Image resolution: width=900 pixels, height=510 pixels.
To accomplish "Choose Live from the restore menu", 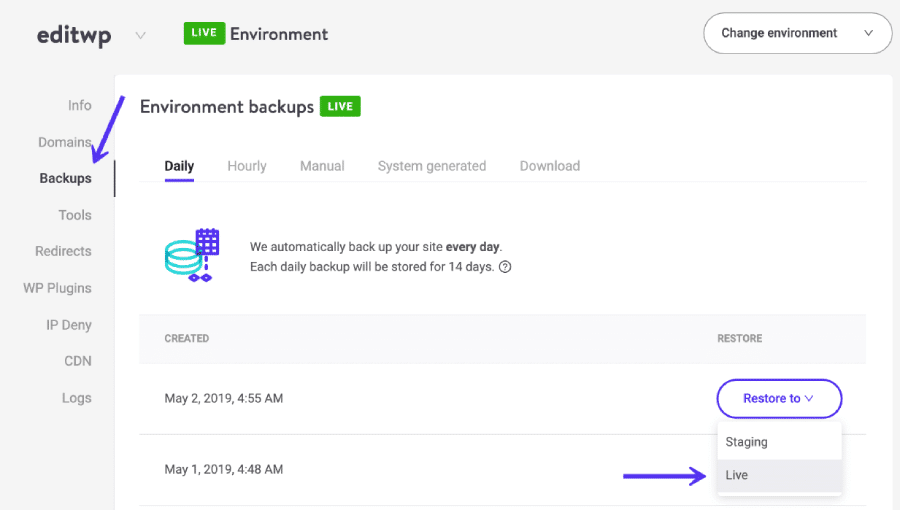I will [737, 475].
